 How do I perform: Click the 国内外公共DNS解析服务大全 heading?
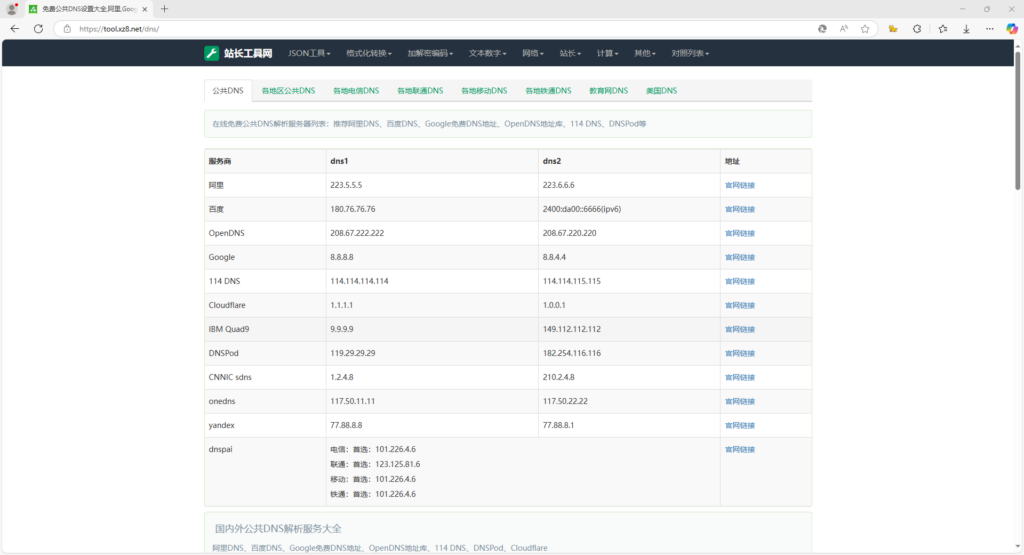[x=278, y=529]
